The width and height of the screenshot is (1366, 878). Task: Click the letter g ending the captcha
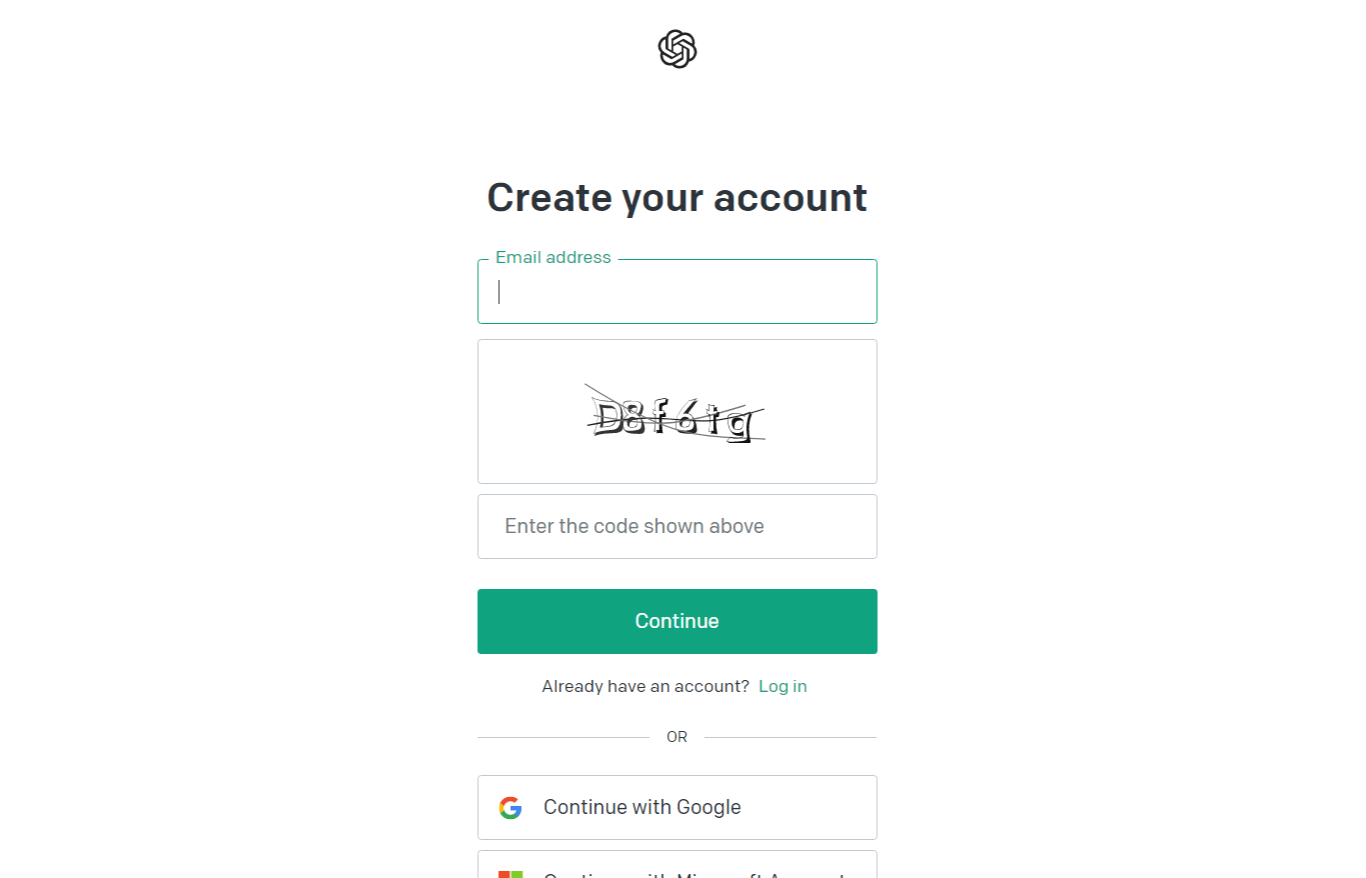click(738, 425)
